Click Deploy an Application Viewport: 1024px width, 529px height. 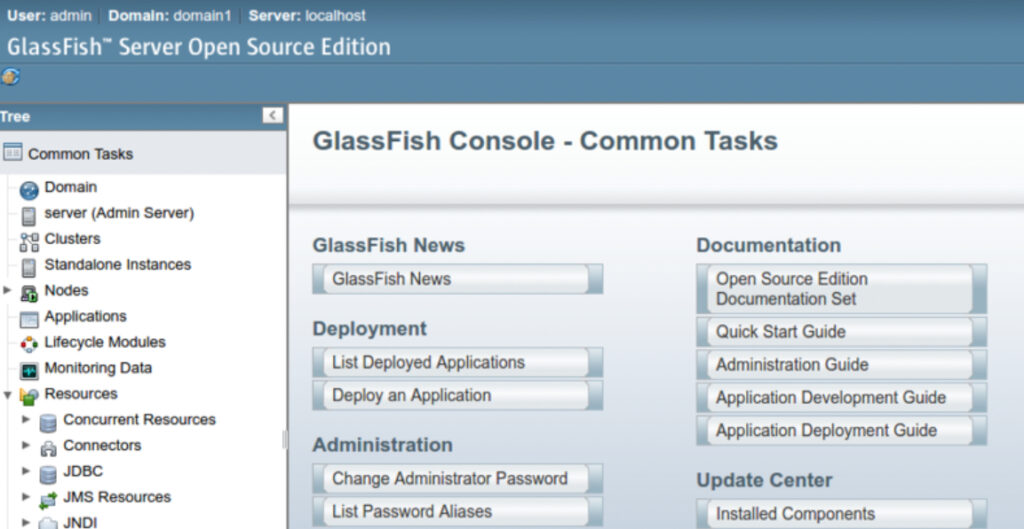tap(457, 395)
